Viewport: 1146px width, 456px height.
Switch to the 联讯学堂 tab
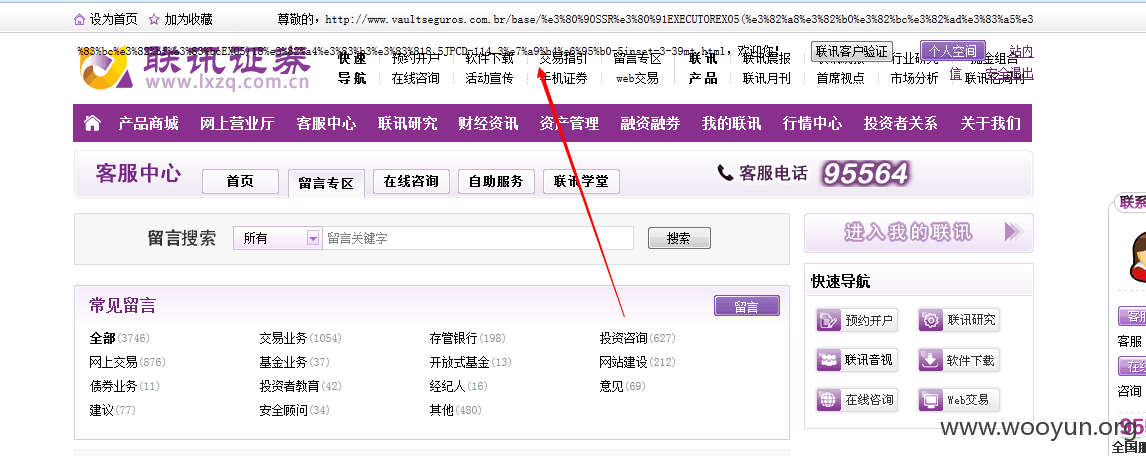[581, 182]
